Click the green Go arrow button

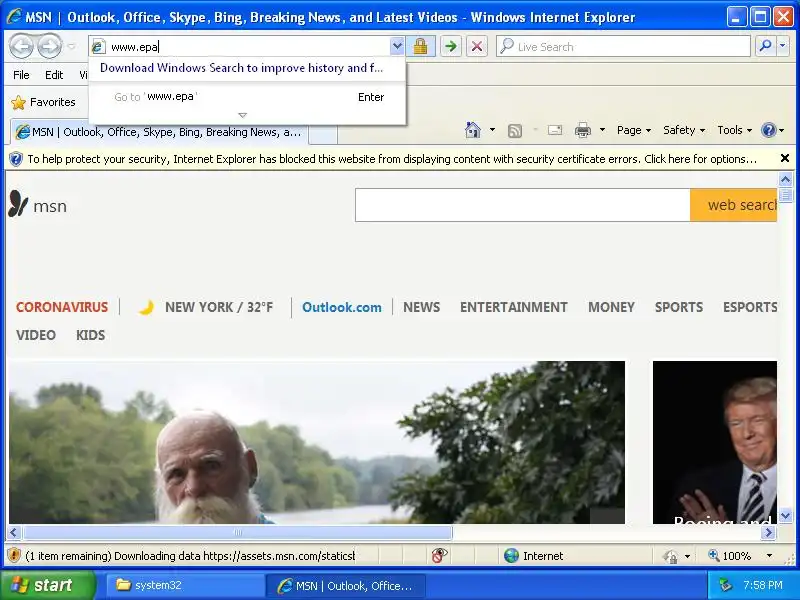[451, 46]
